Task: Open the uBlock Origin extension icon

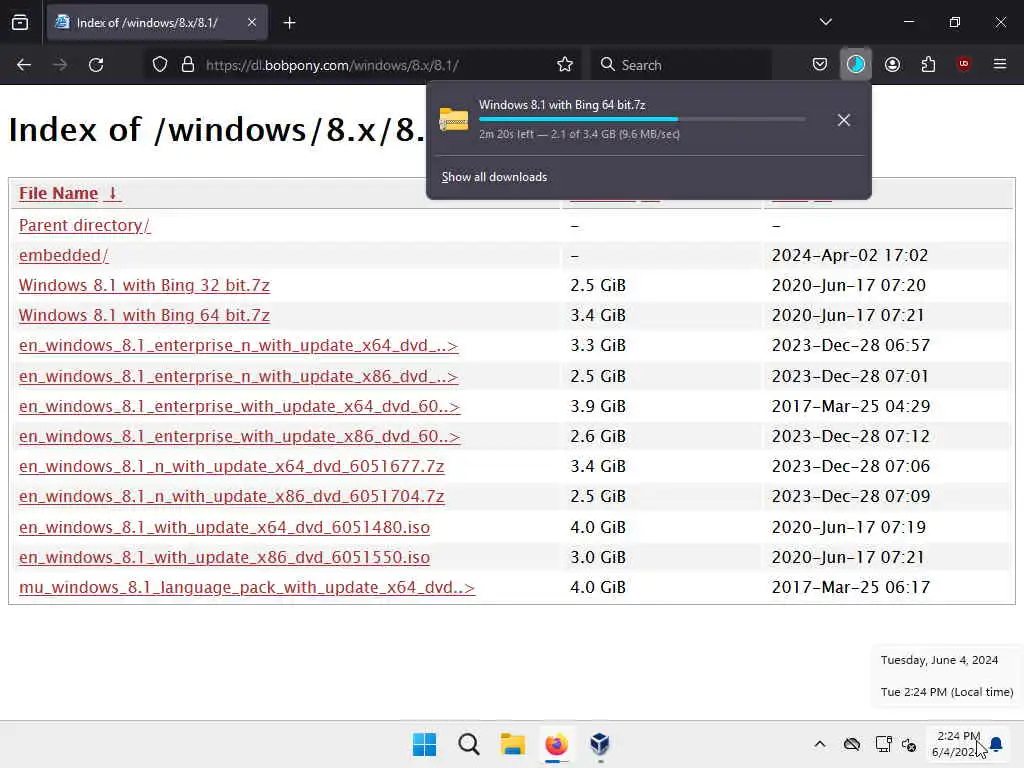Action: tap(963, 64)
